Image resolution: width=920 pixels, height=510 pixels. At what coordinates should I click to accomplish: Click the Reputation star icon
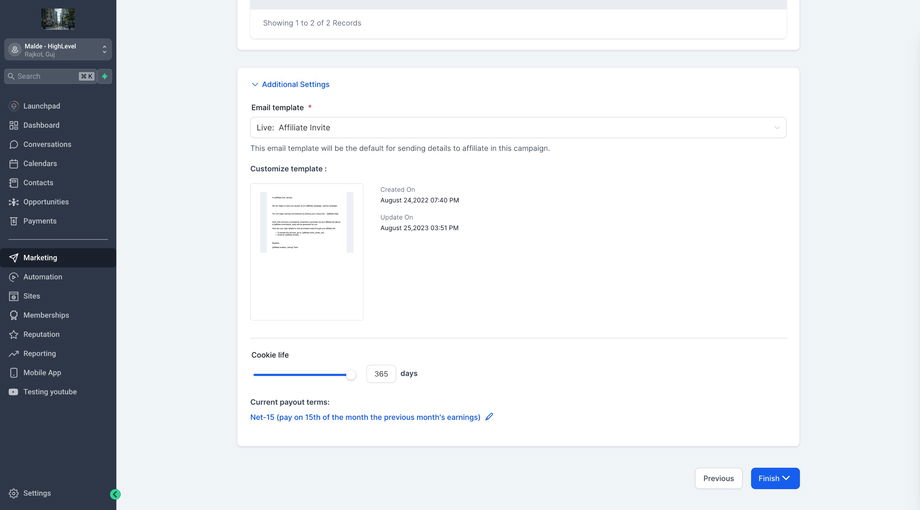(14, 334)
